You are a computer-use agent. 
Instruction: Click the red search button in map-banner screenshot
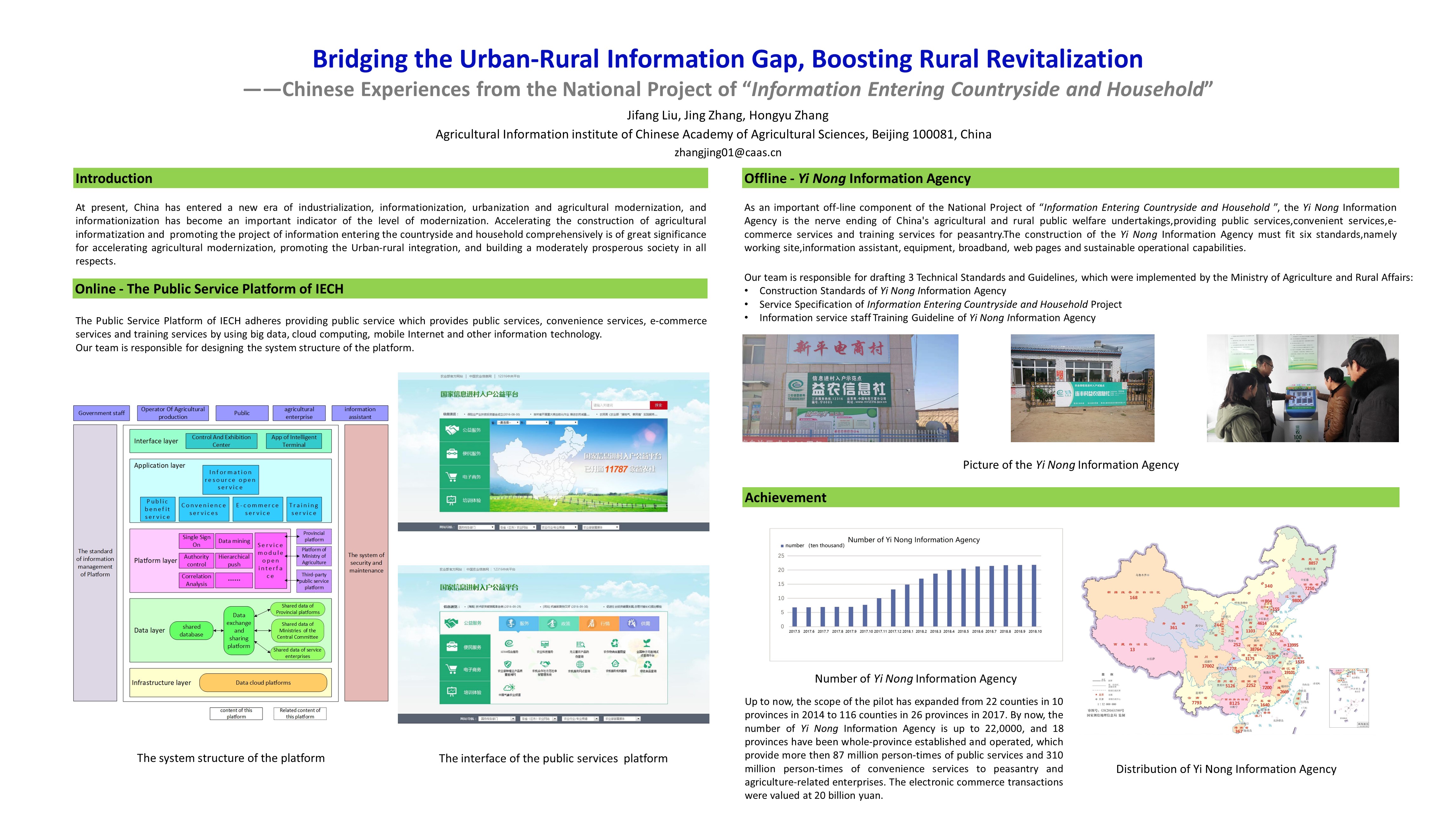coord(659,405)
